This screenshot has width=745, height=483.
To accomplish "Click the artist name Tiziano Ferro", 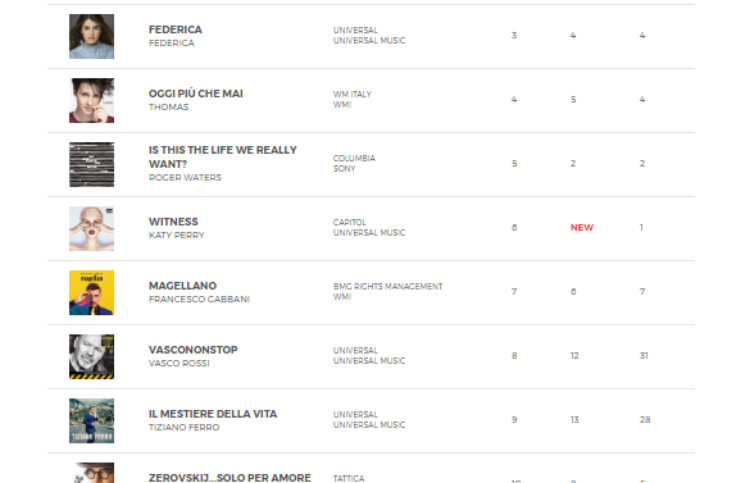I will tap(184, 427).
